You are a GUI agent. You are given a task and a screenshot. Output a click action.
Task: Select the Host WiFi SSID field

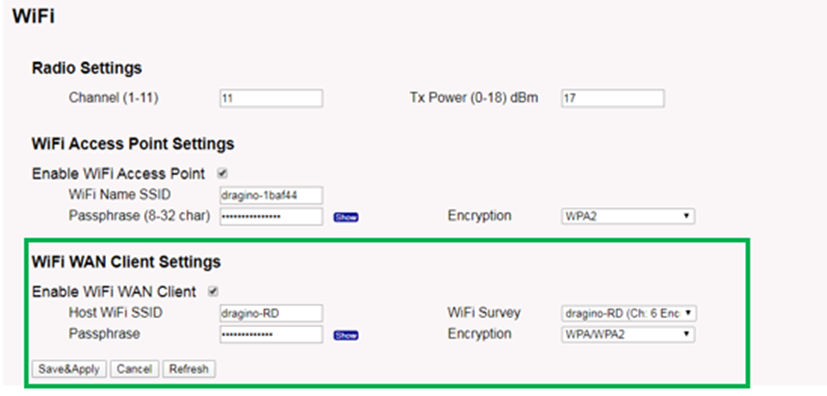point(271,313)
